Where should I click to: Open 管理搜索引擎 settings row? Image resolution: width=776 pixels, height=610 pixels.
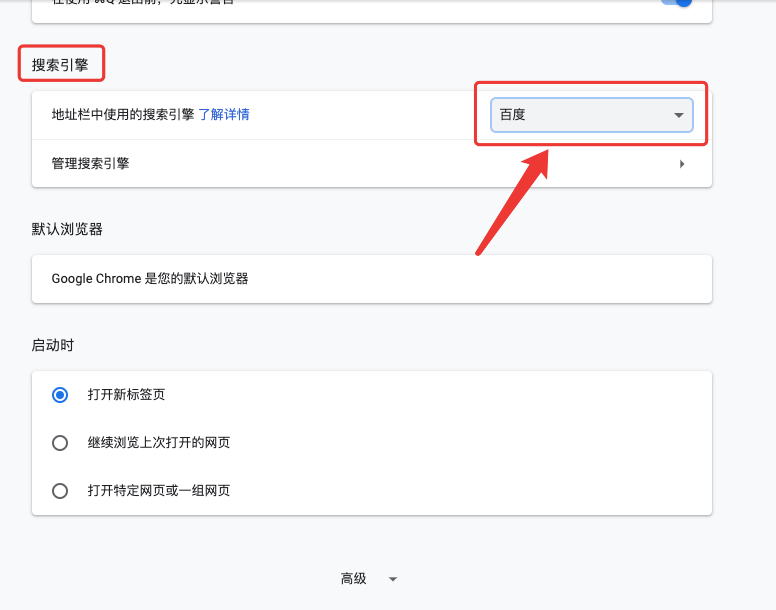click(372, 163)
